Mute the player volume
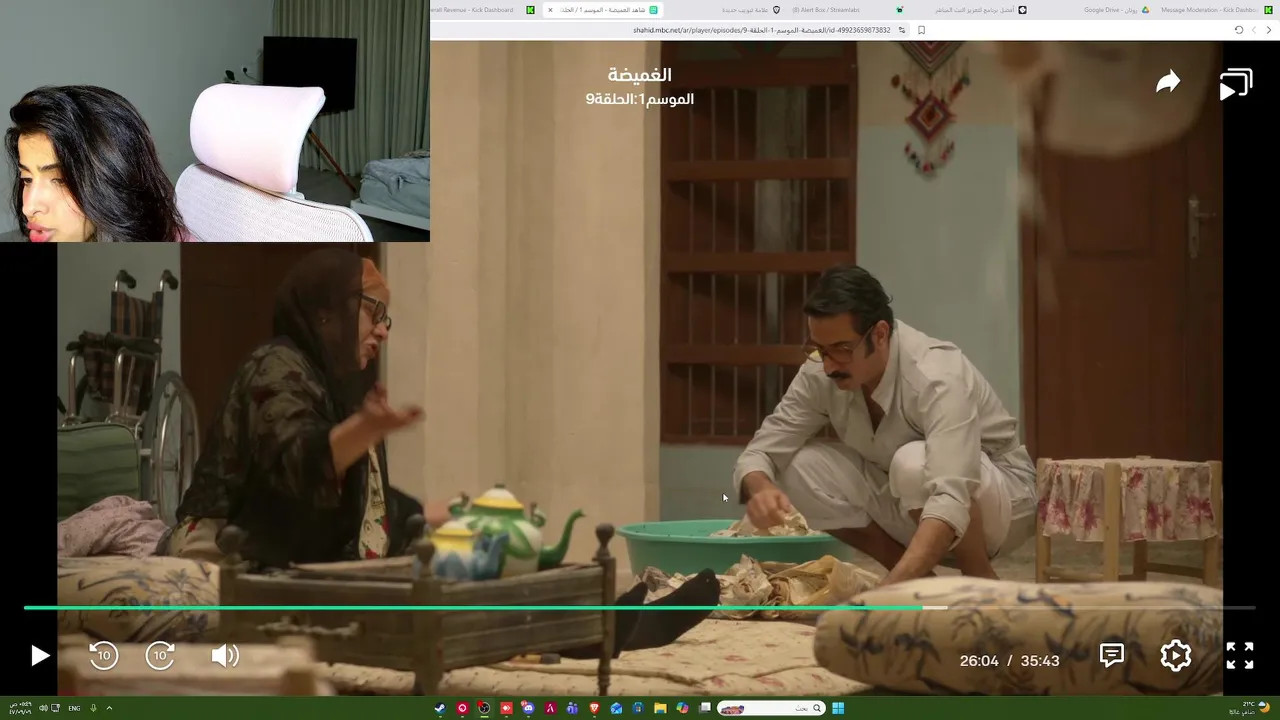Viewport: 1280px width, 720px height. [225, 656]
